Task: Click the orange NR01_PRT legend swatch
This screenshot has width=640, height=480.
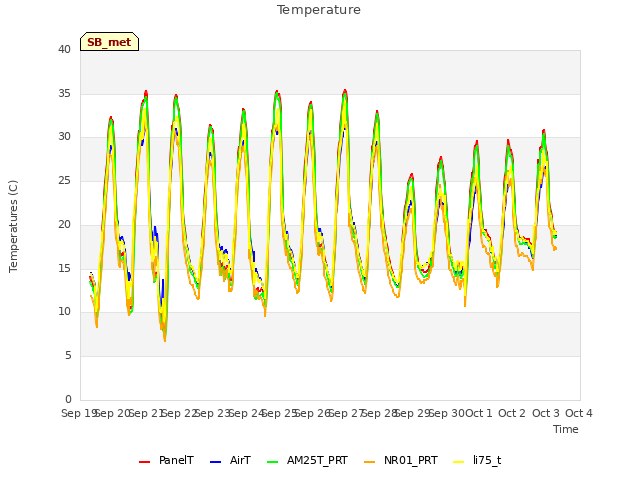Action: 369,462
